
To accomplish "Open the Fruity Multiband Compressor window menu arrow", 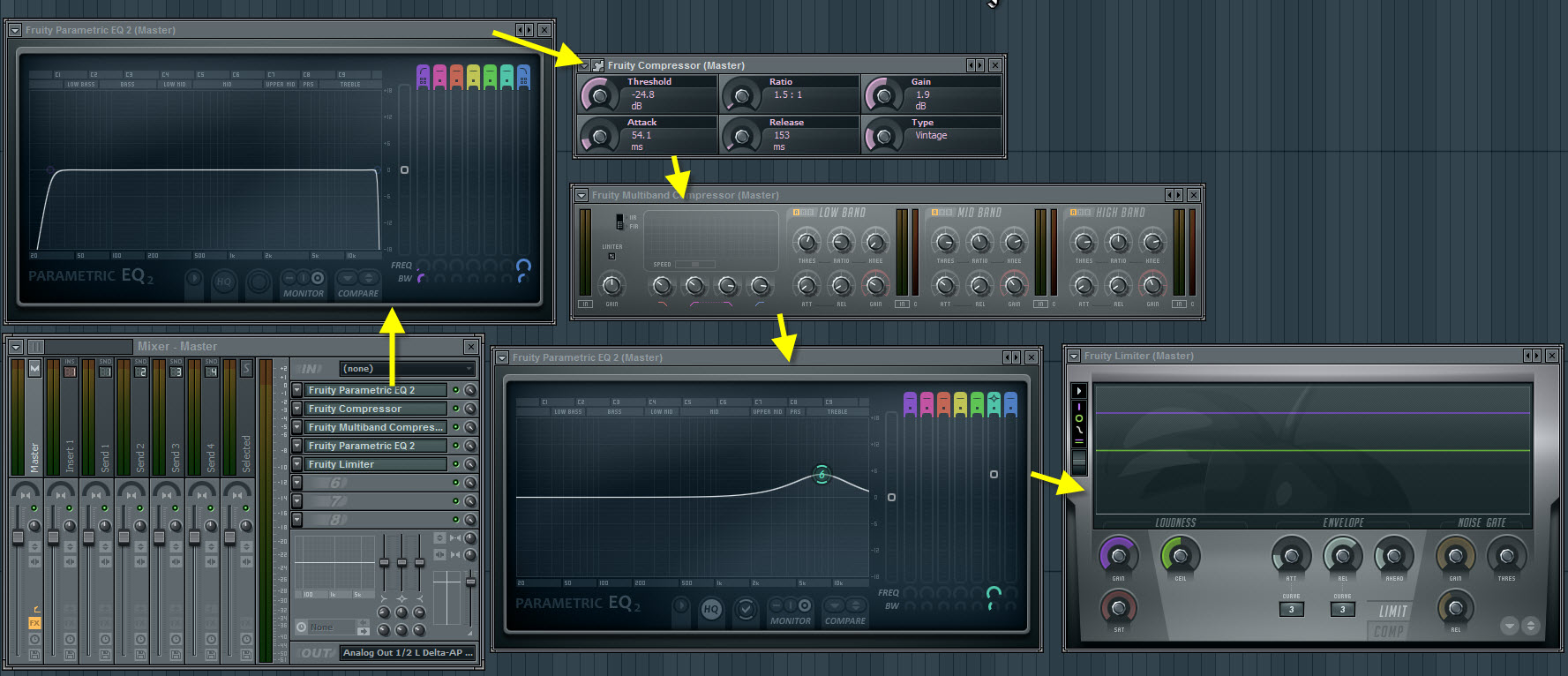I will pos(581,195).
